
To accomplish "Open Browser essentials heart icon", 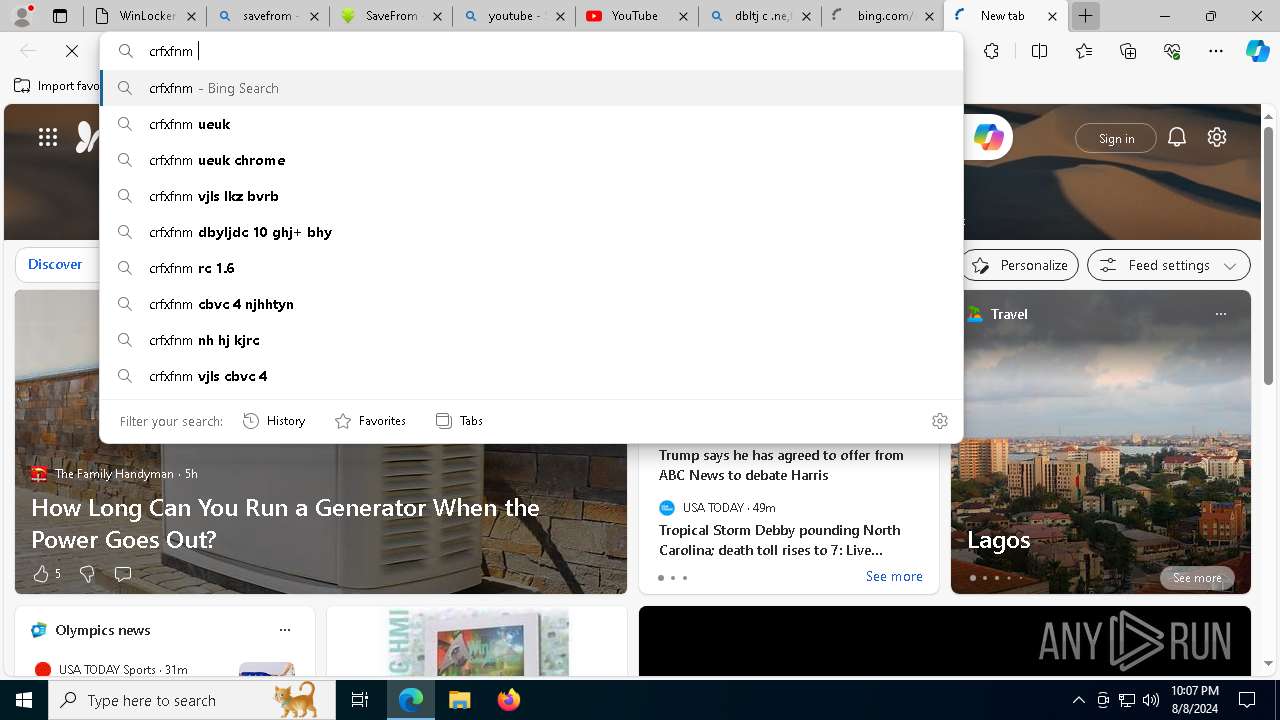I will pos(1172,51).
